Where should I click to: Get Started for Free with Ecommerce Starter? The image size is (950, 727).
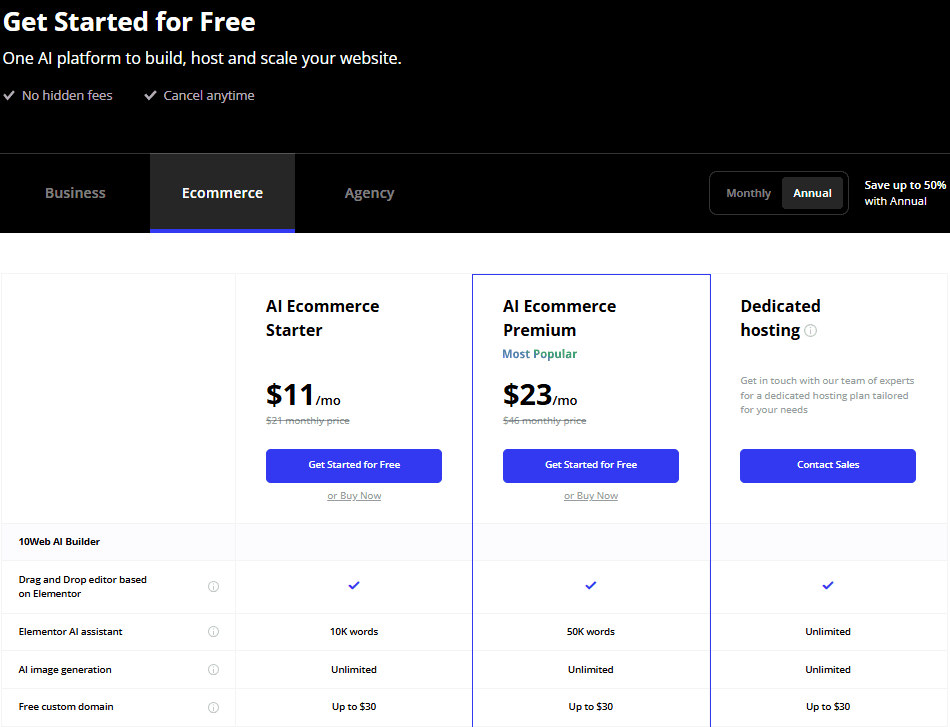(x=354, y=465)
